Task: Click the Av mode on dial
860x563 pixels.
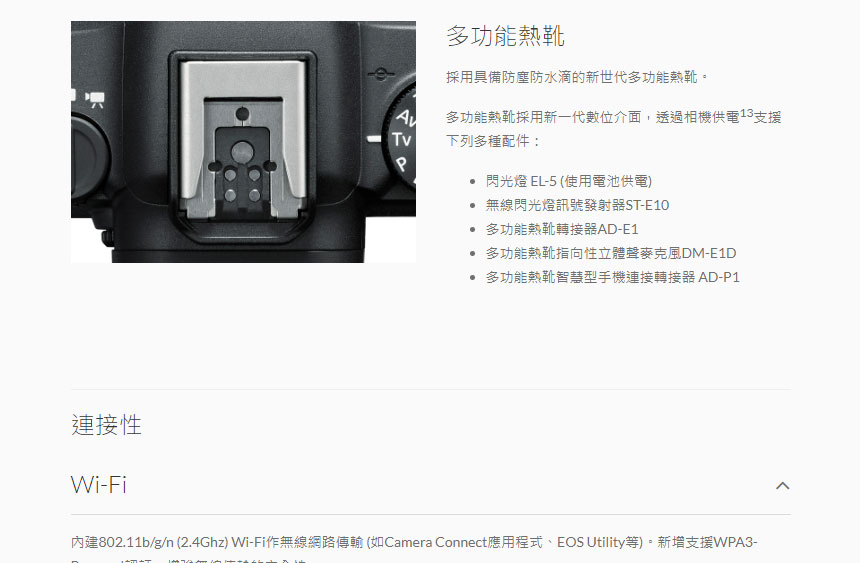Action: point(406,117)
